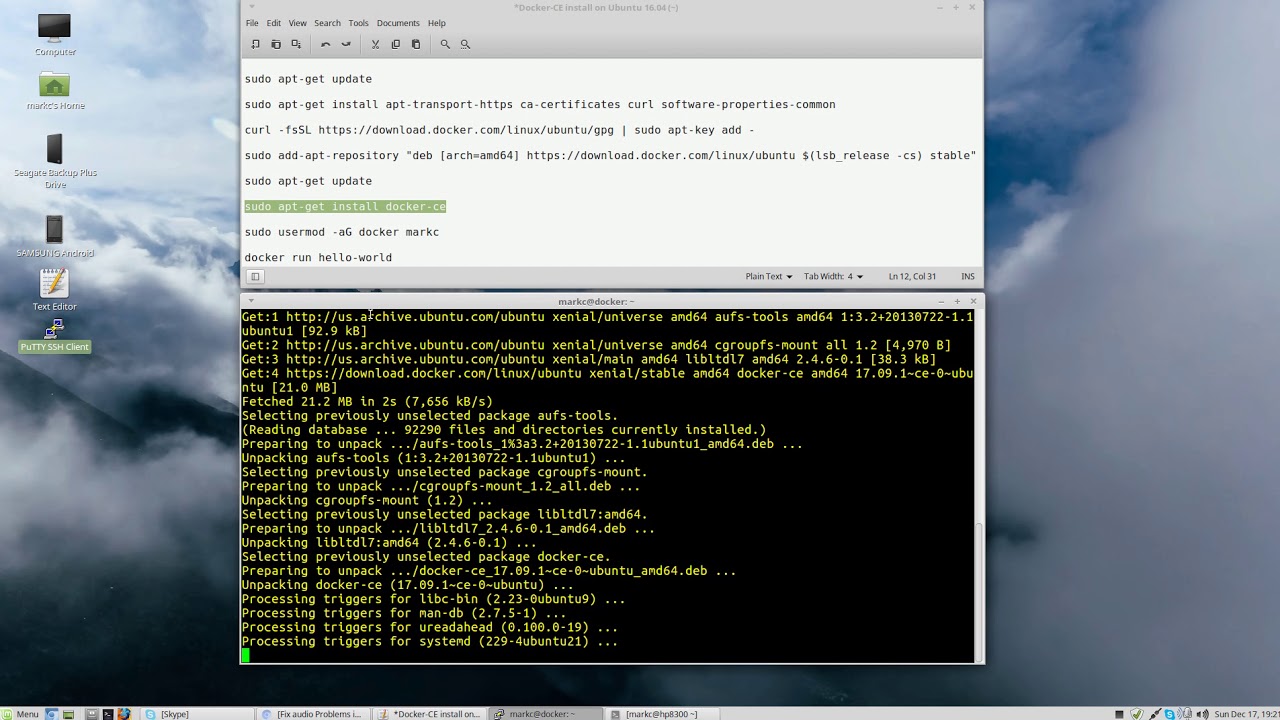This screenshot has width=1280, height=720.
Task: Open the File menu
Action: point(252,23)
